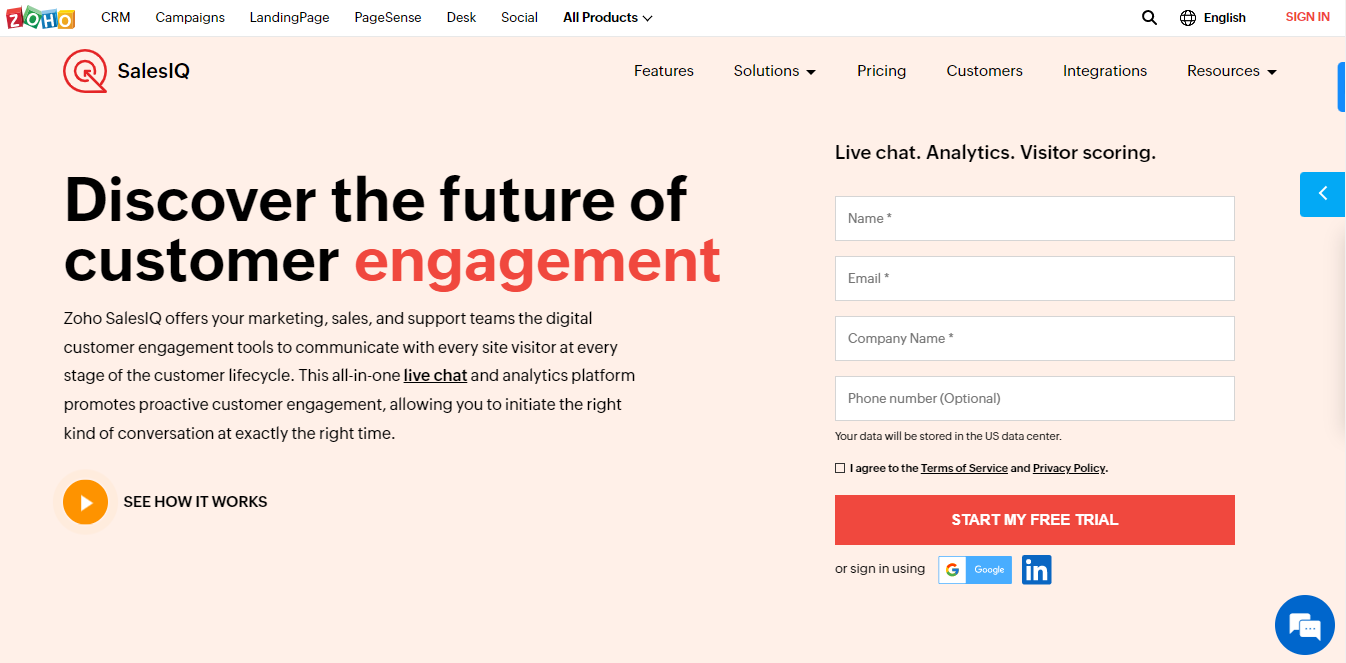Play the See How It Works video
Viewport: 1346px width, 663px height.
click(x=85, y=501)
